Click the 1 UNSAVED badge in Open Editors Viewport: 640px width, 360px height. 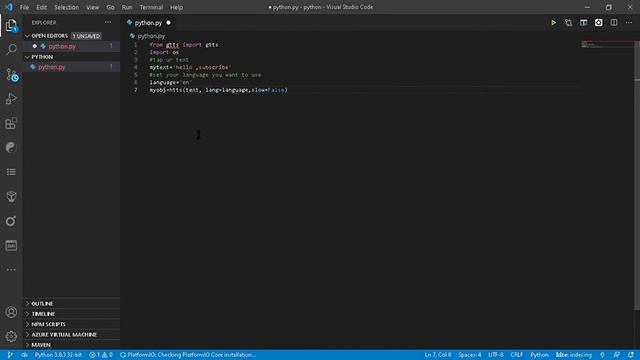86,36
